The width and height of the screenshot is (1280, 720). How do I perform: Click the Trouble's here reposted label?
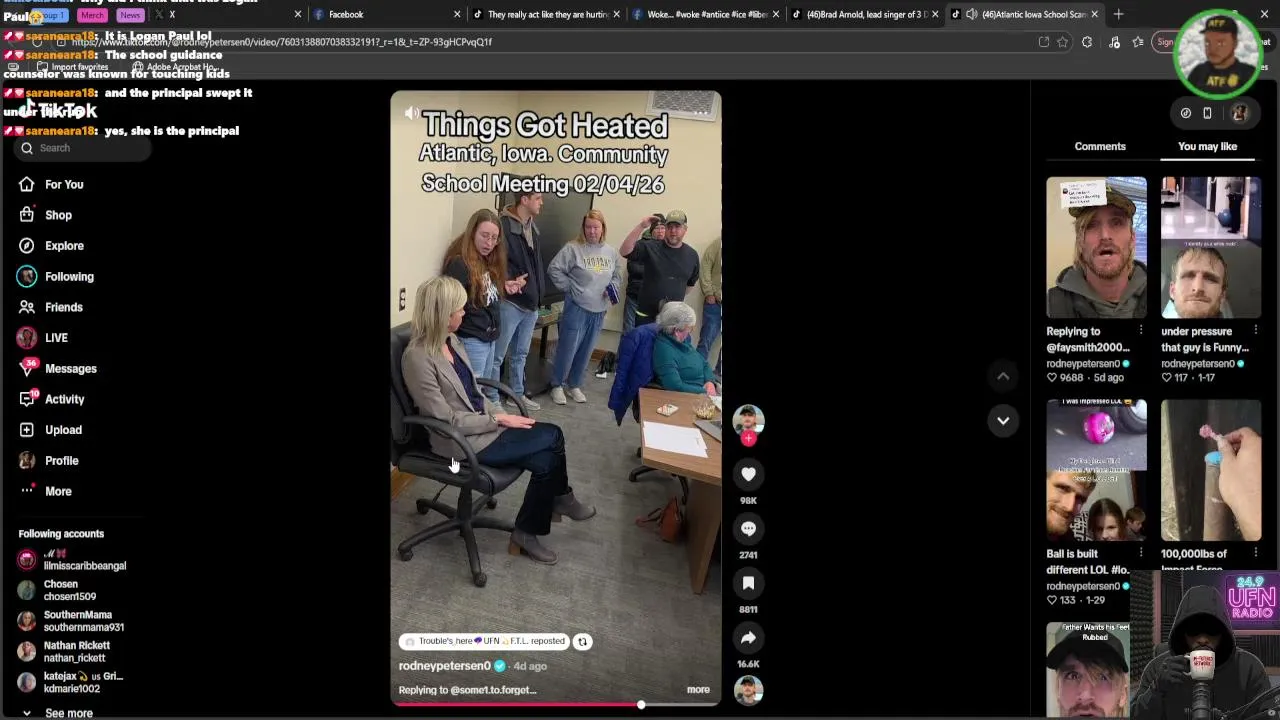pyautogui.click(x=483, y=642)
